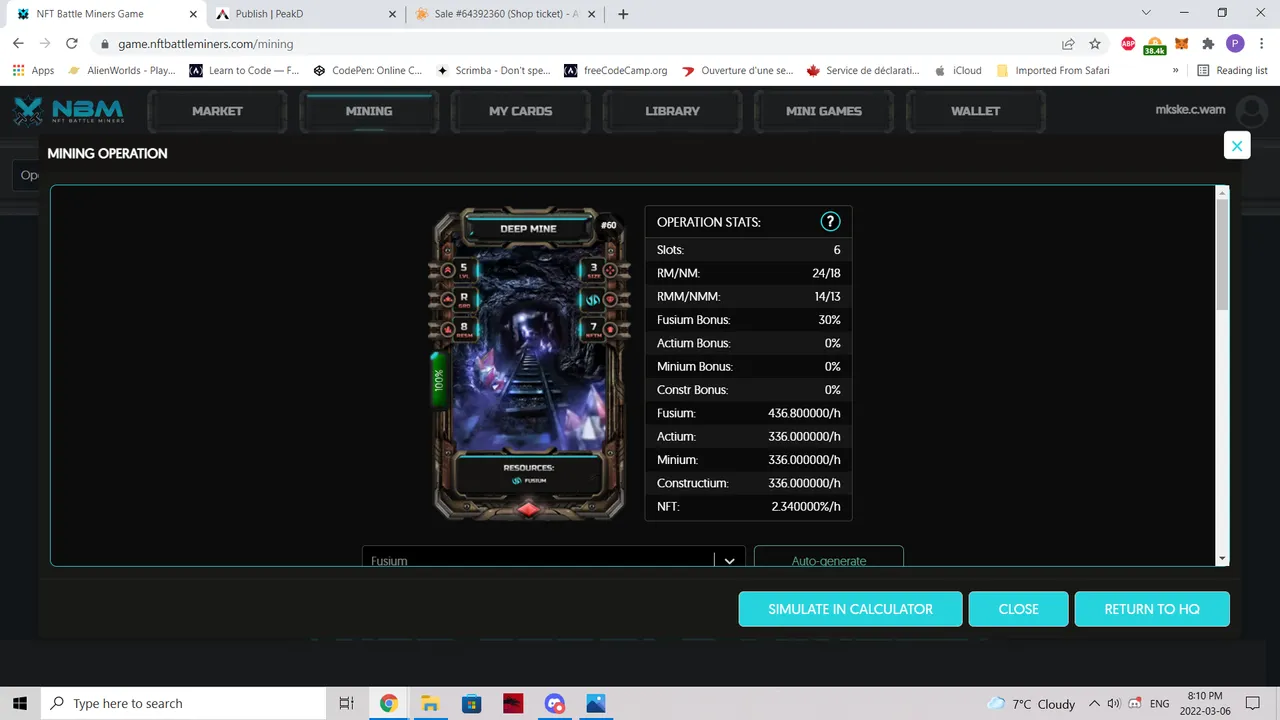This screenshot has width=1280, height=720.
Task: Click the Fusium 436.800000/h value
Action: pos(804,413)
